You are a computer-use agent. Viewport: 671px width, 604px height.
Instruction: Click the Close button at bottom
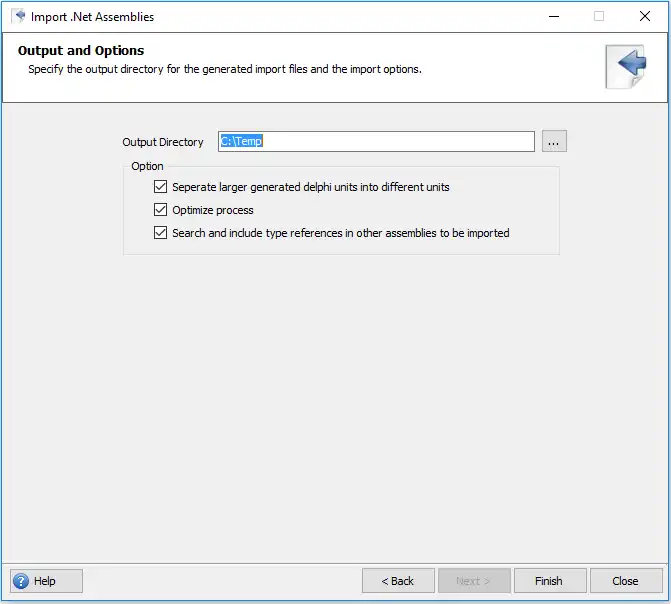[626, 581]
